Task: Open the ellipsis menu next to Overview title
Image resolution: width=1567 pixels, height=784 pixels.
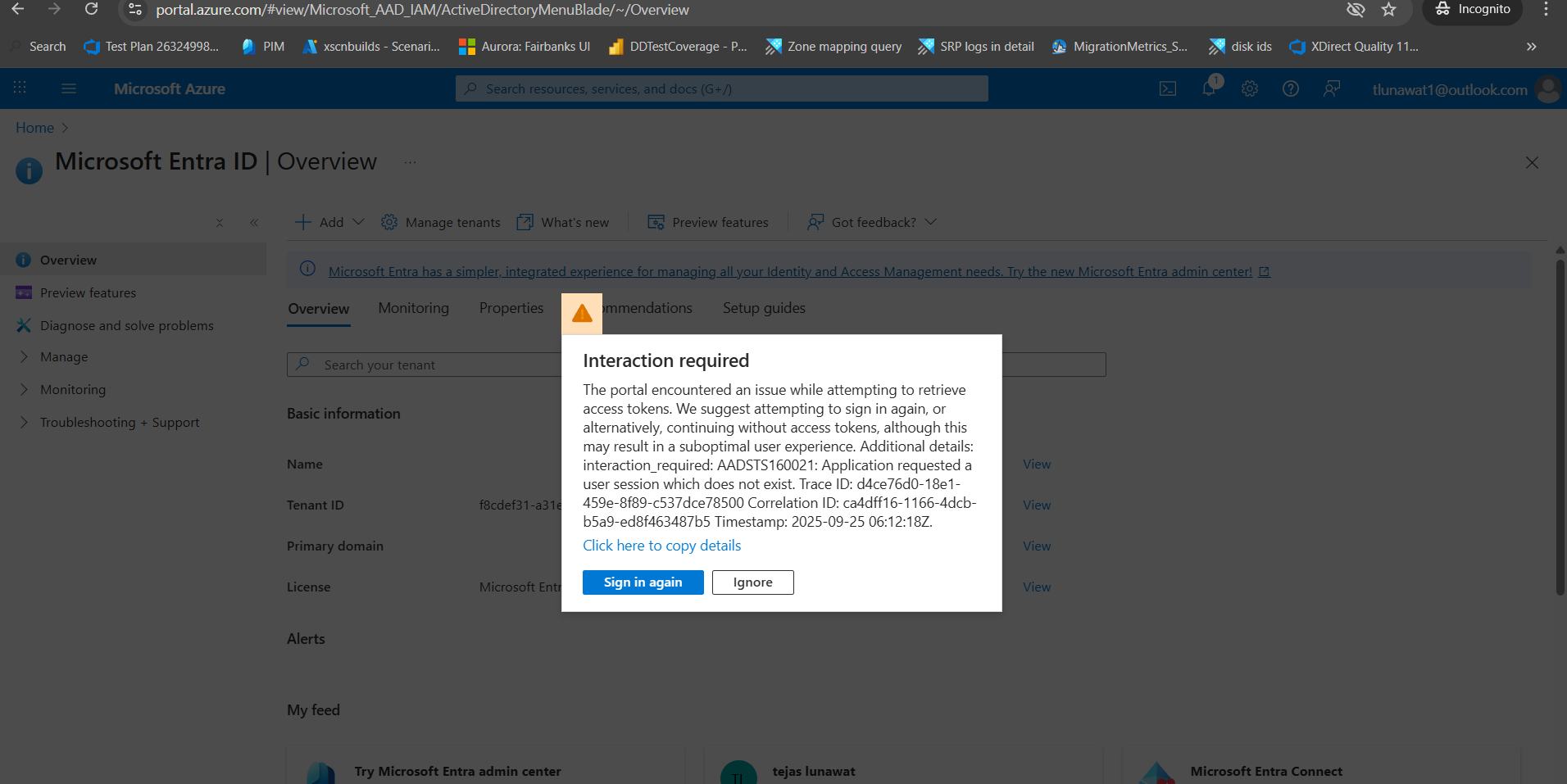Action: point(410,162)
